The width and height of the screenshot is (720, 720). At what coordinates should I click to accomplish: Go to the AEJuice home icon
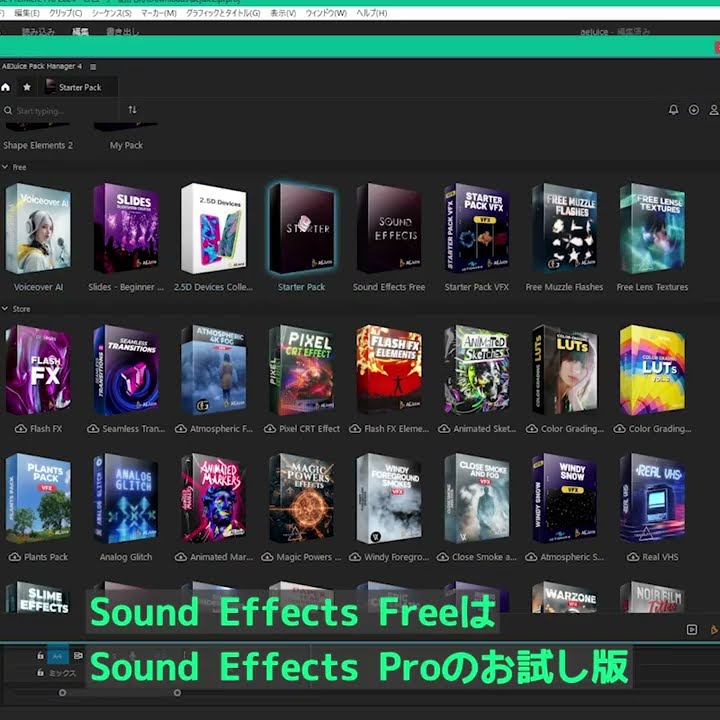6,87
